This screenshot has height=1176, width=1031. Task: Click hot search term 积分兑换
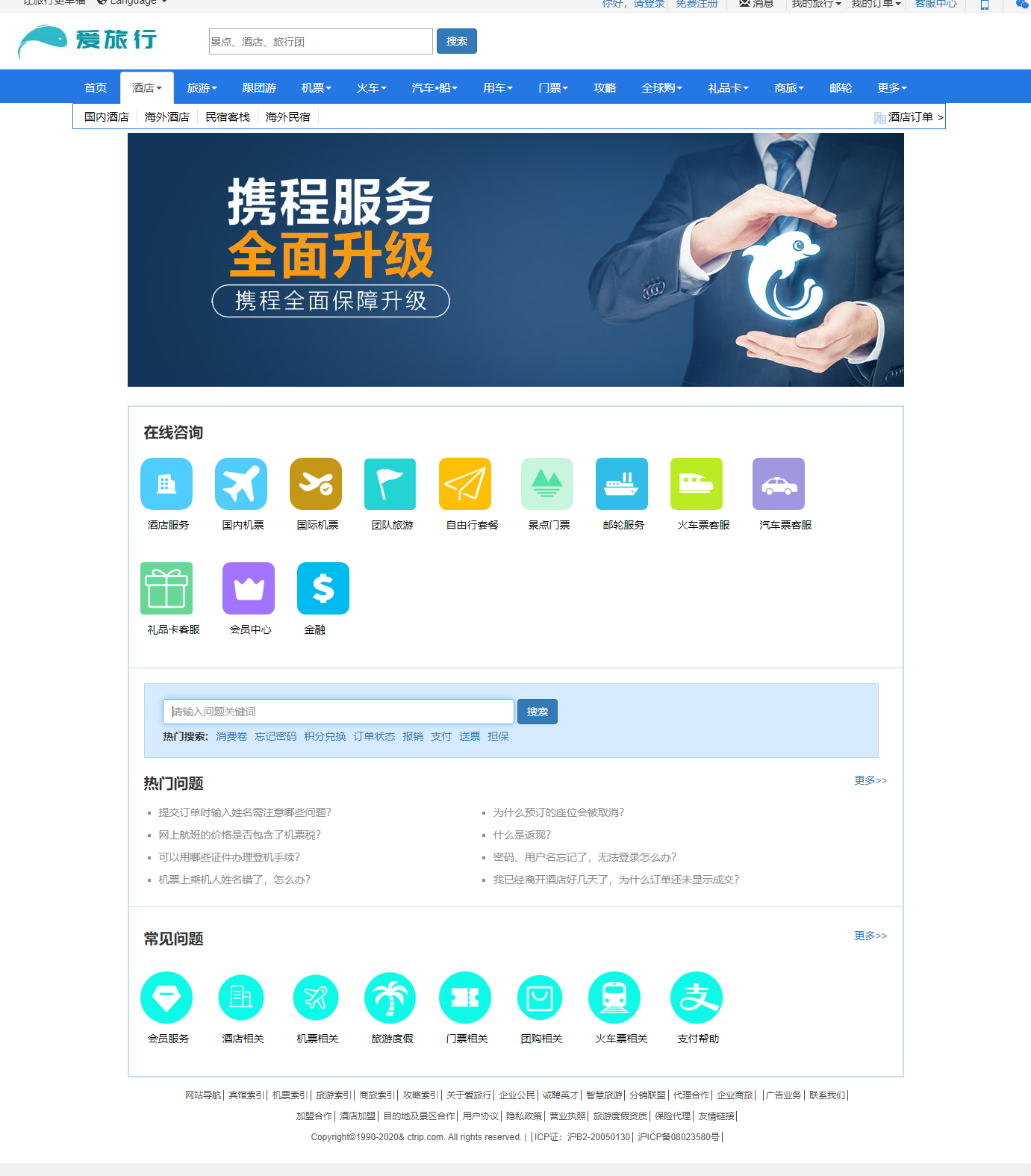click(325, 736)
